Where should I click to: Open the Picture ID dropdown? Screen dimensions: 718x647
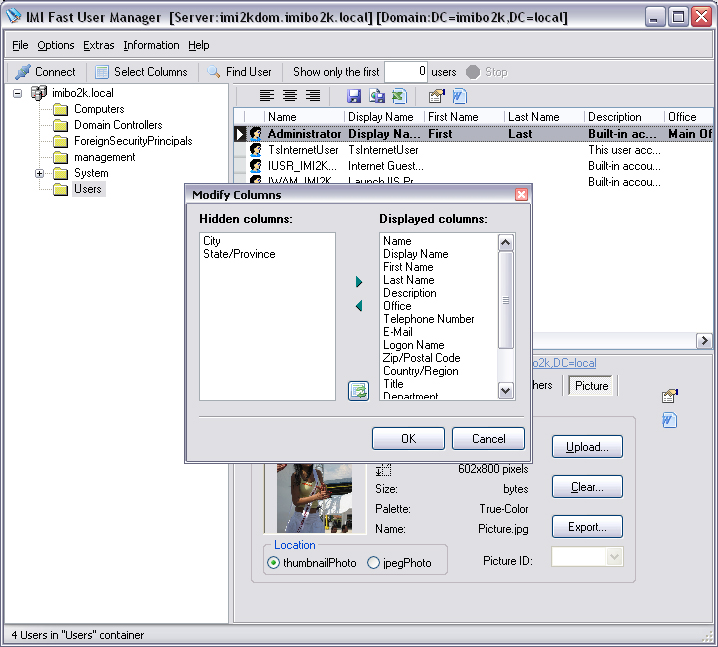click(614, 557)
